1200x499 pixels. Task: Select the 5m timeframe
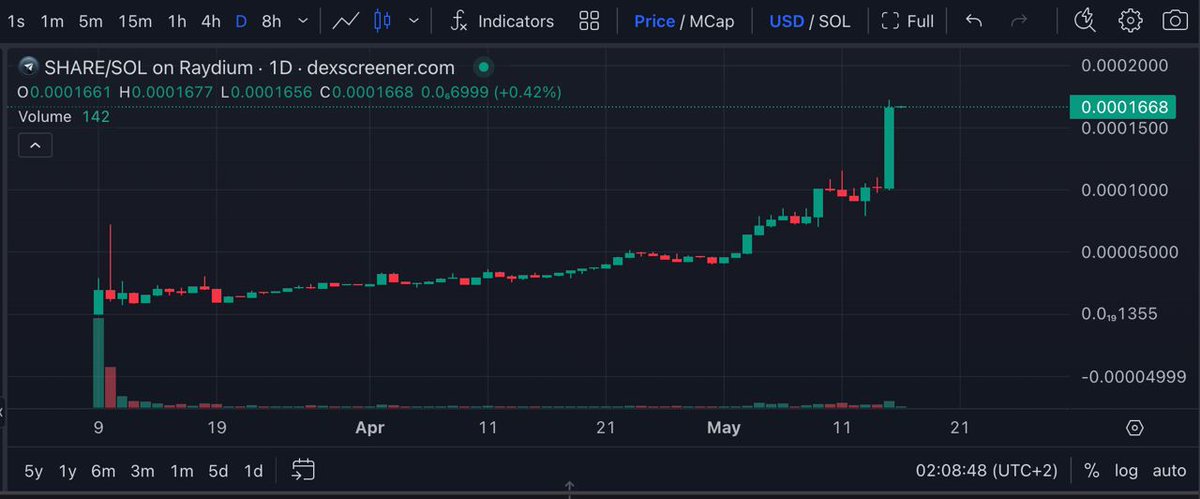(90, 21)
